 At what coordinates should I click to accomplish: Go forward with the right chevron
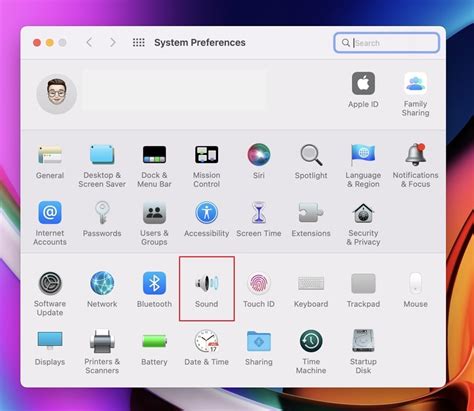click(113, 42)
